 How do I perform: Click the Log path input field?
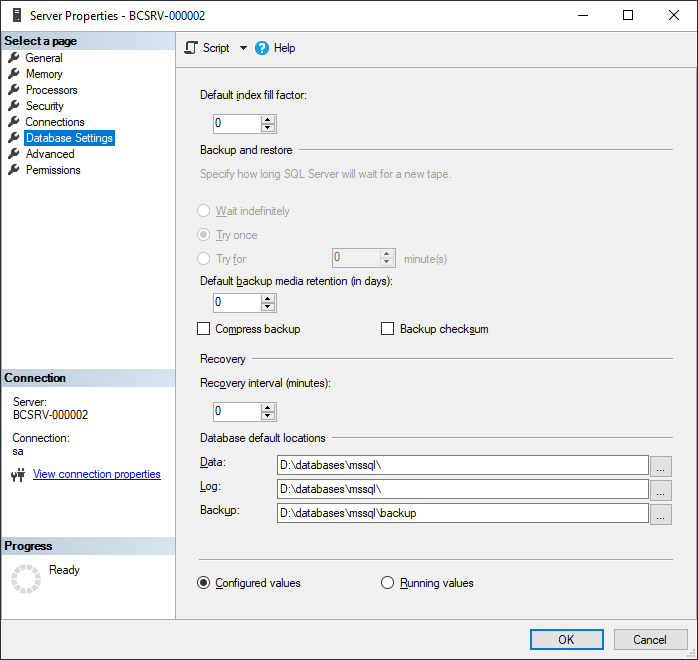pyautogui.click(x=463, y=489)
